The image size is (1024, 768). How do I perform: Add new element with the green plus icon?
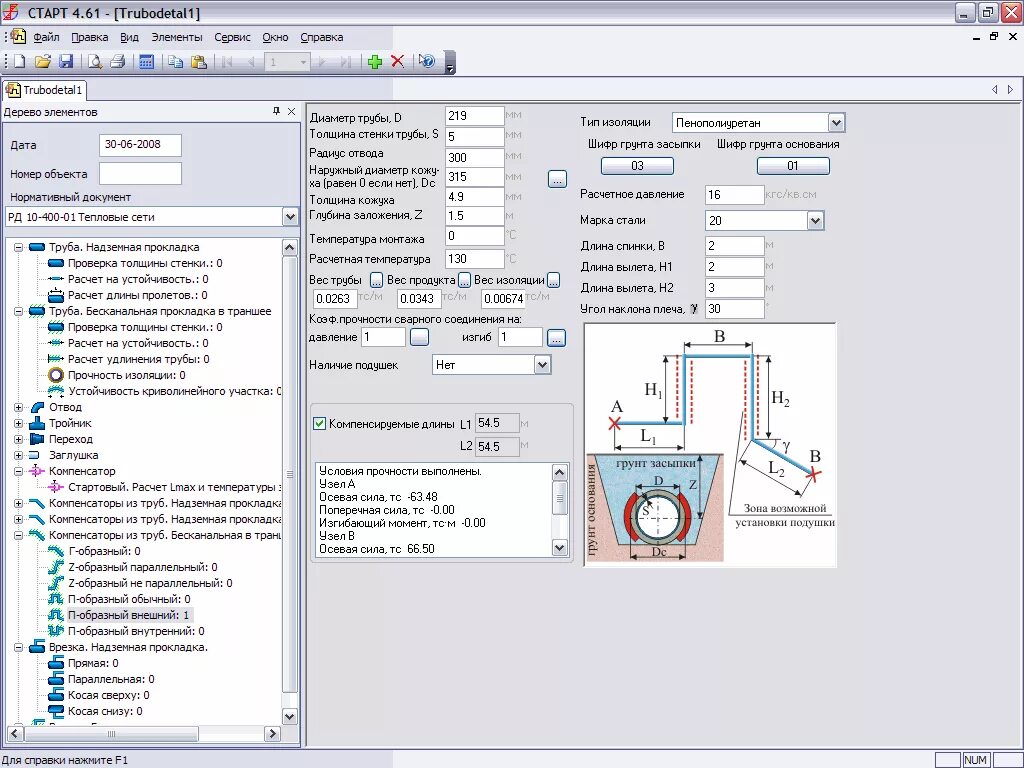tap(375, 61)
